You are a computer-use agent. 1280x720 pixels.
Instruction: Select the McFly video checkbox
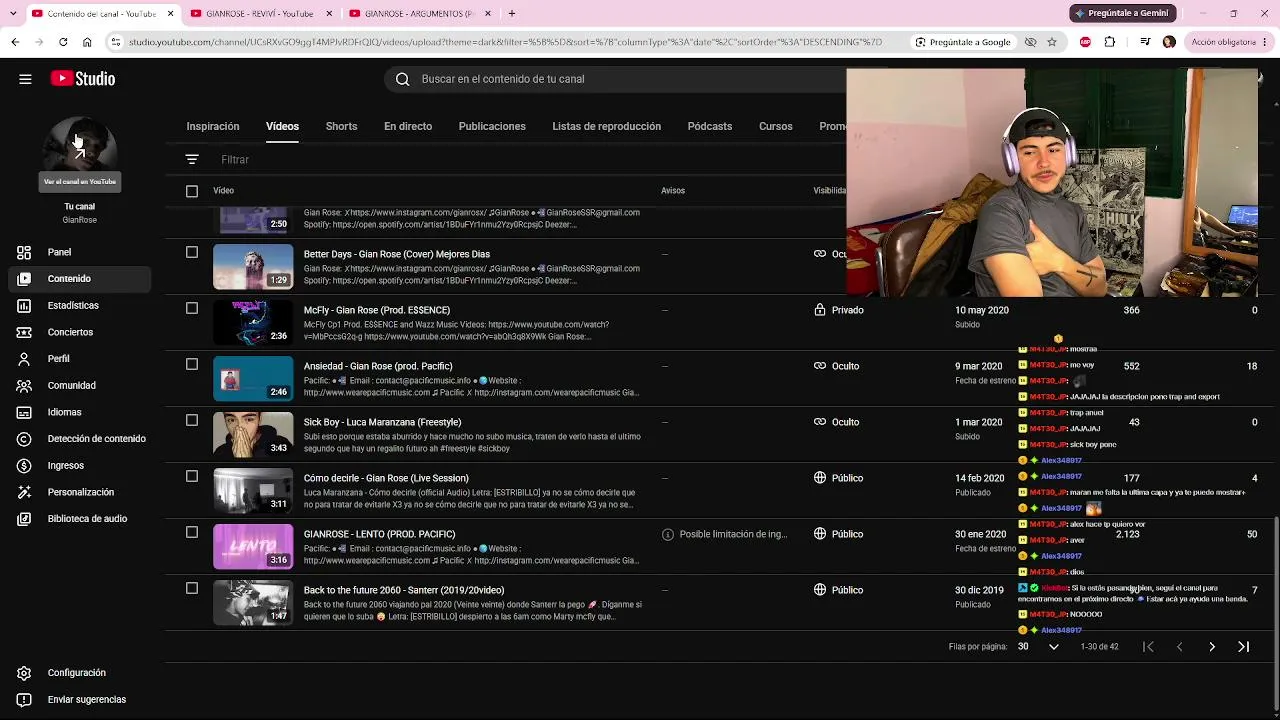point(192,309)
